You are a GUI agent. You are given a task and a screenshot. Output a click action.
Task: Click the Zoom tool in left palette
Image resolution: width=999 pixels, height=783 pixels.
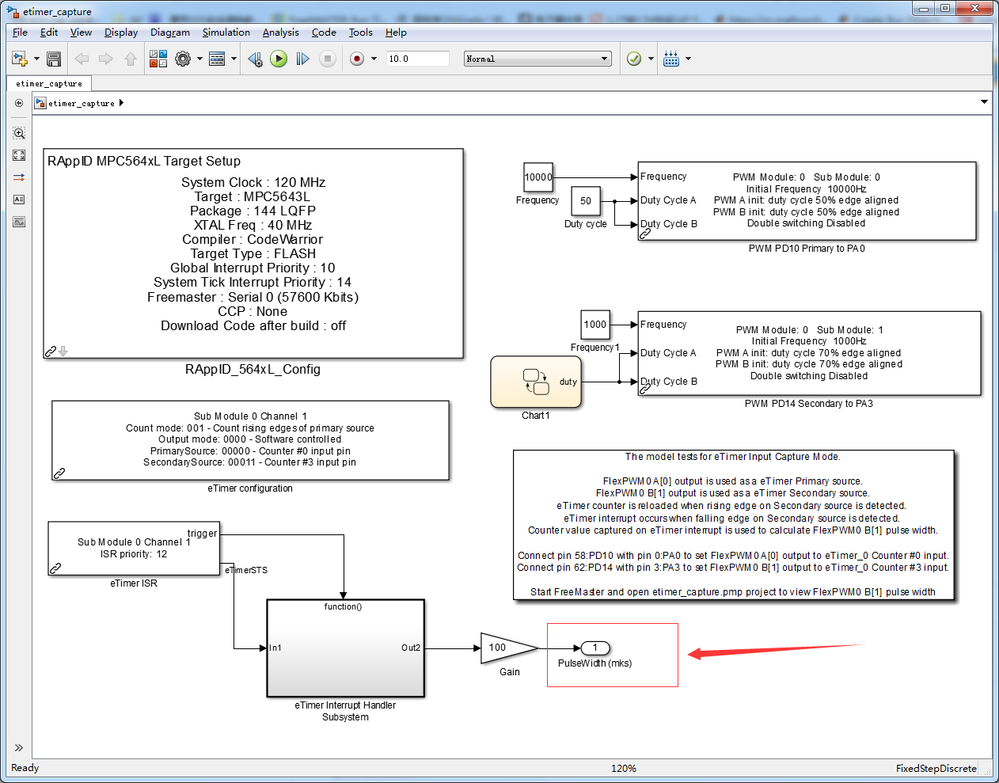pos(19,133)
